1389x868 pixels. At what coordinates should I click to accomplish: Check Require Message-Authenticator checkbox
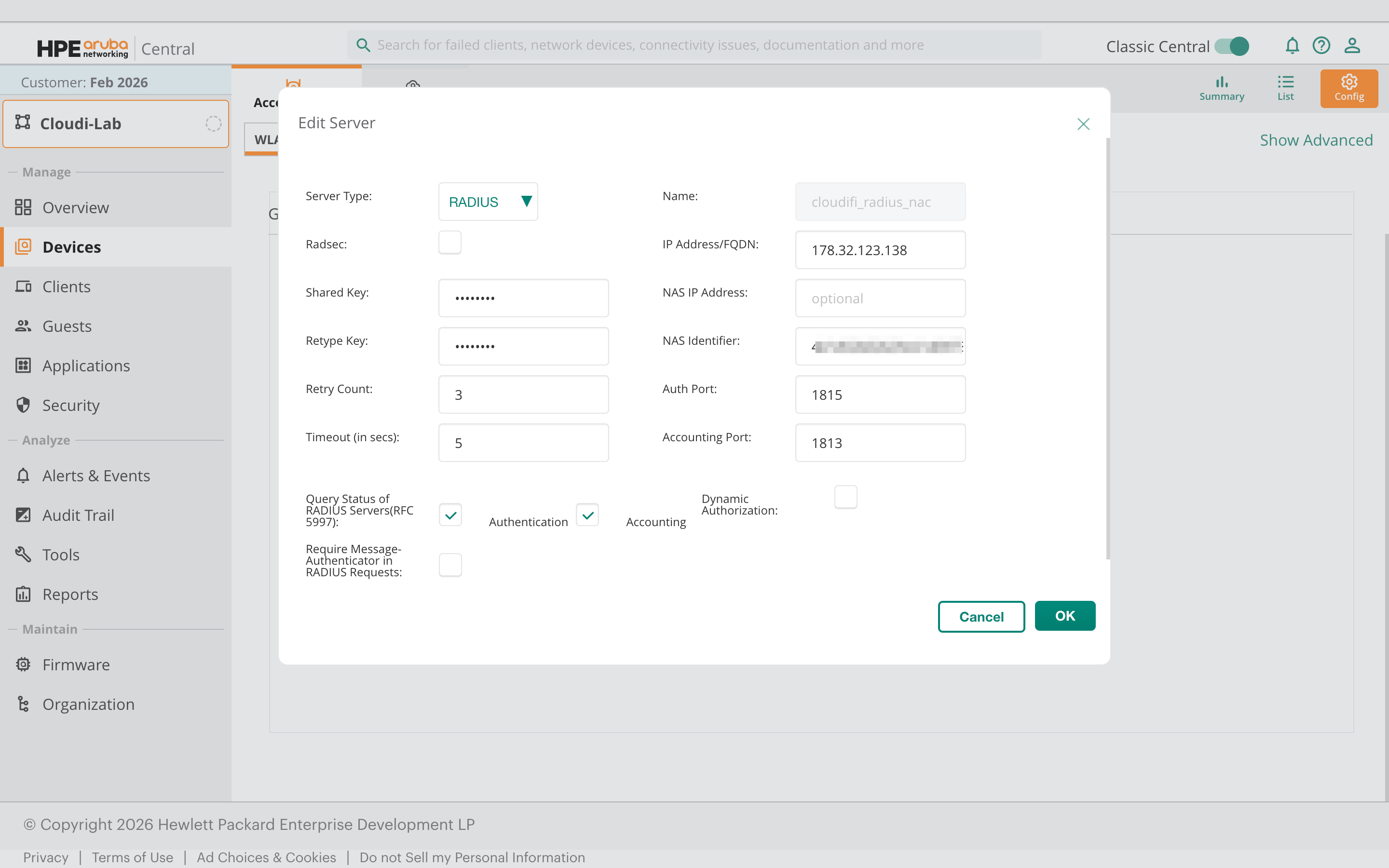[450, 565]
